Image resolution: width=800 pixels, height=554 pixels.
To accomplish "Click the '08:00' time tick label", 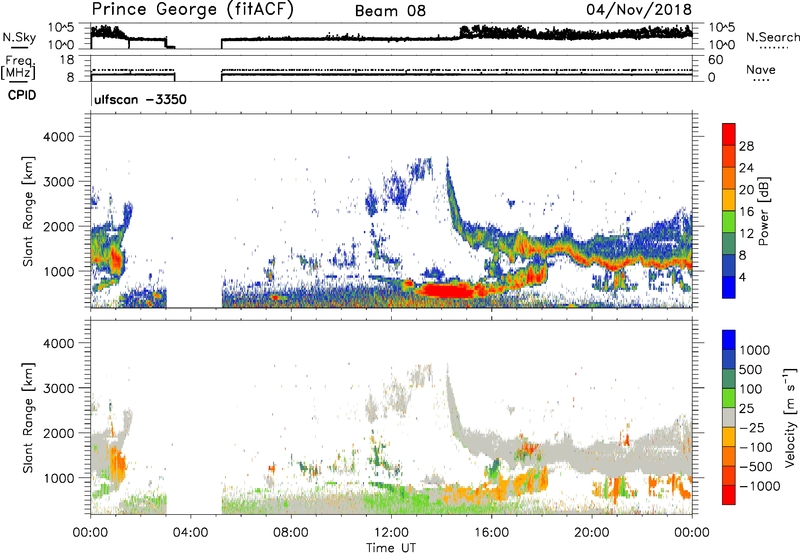I will point(291,533).
